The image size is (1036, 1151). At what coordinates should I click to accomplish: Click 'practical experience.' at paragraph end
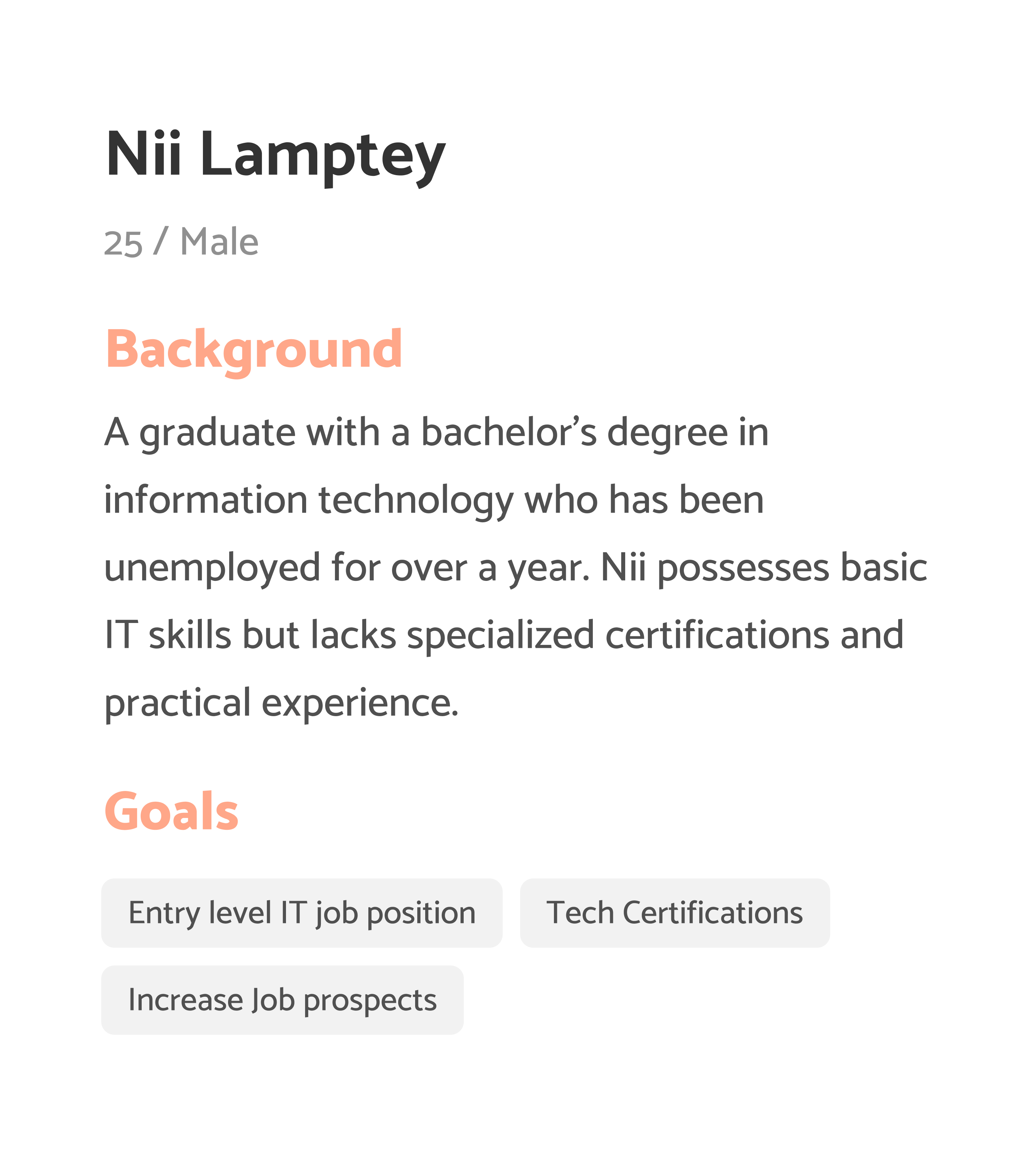point(281,702)
